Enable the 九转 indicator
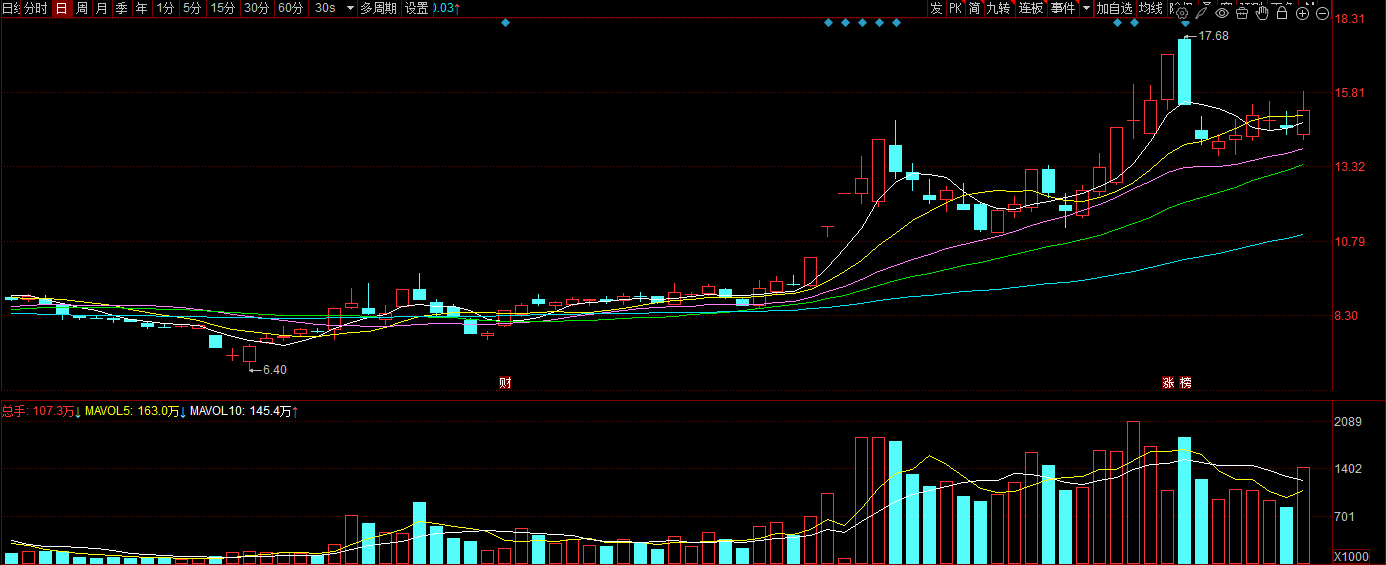This screenshot has width=1386, height=565. point(999,8)
